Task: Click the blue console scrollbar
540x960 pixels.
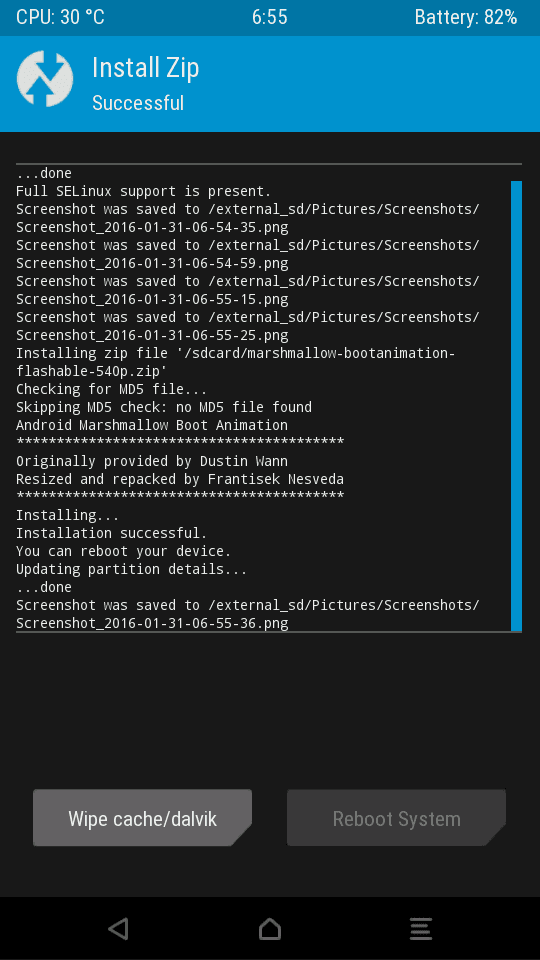Action: (516, 406)
